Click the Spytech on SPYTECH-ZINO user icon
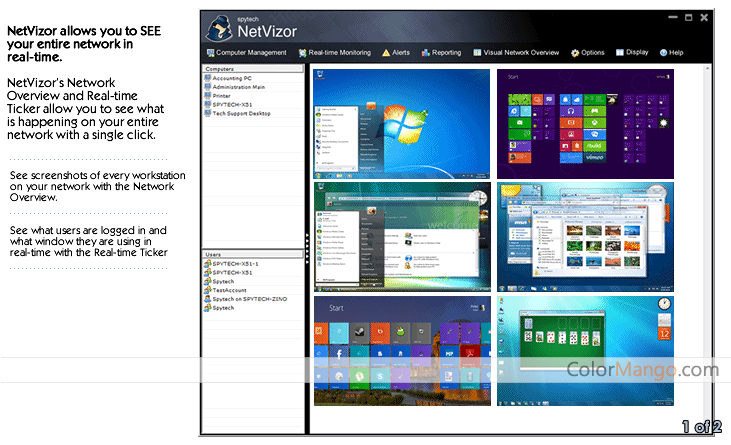The image size is (731, 445). pos(207,299)
